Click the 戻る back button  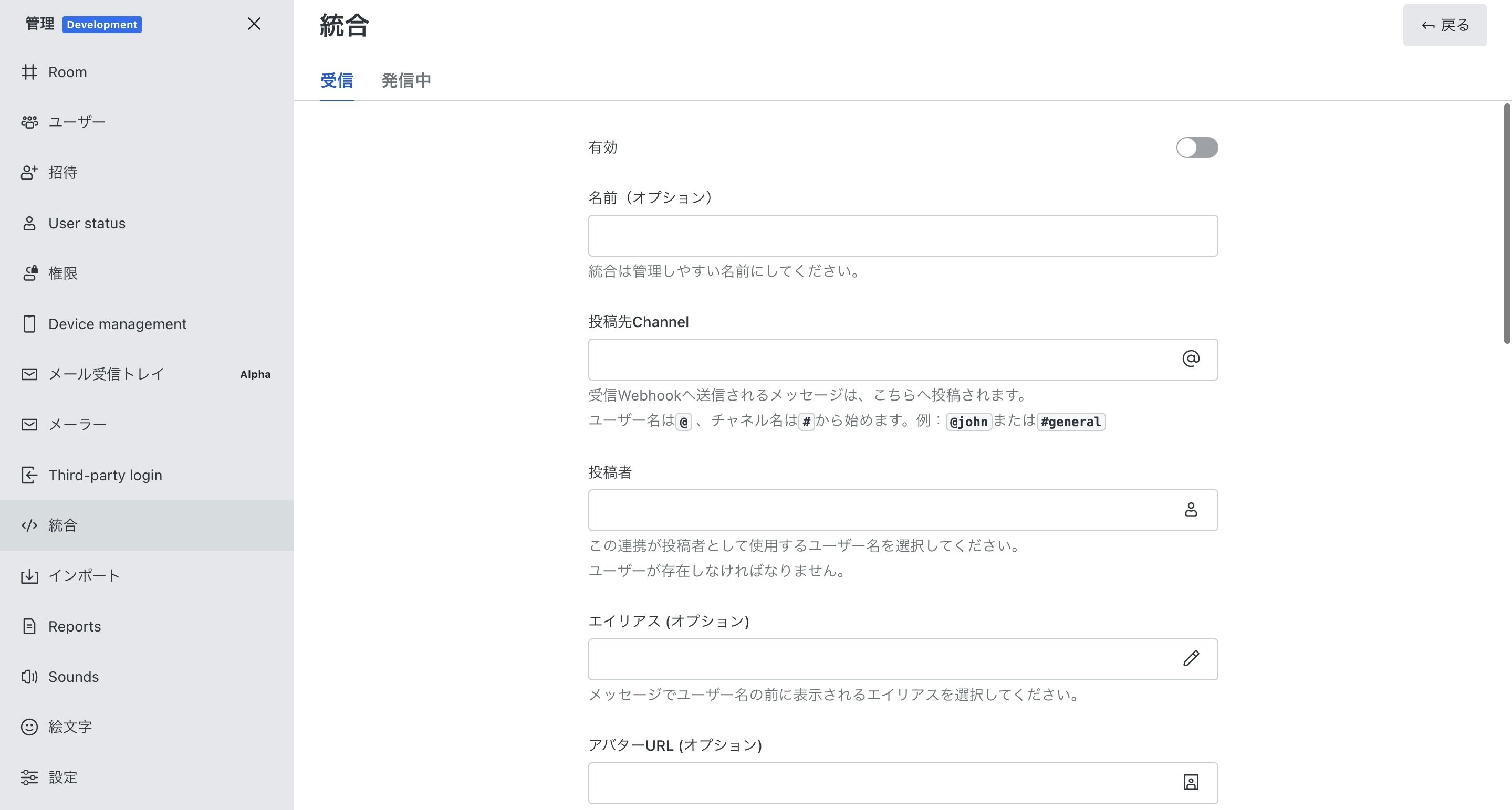tap(1444, 25)
